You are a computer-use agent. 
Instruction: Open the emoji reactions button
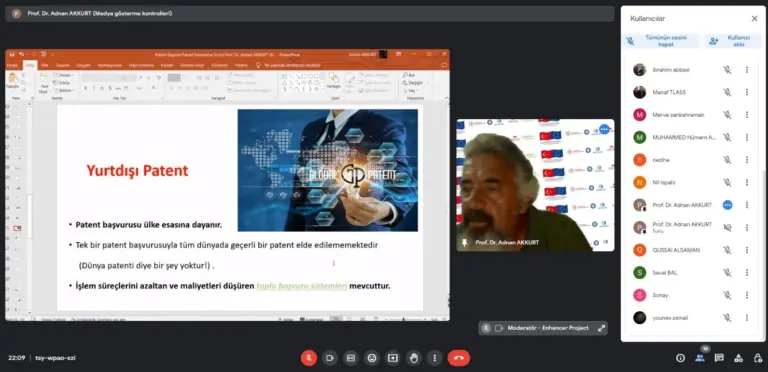[372, 358]
